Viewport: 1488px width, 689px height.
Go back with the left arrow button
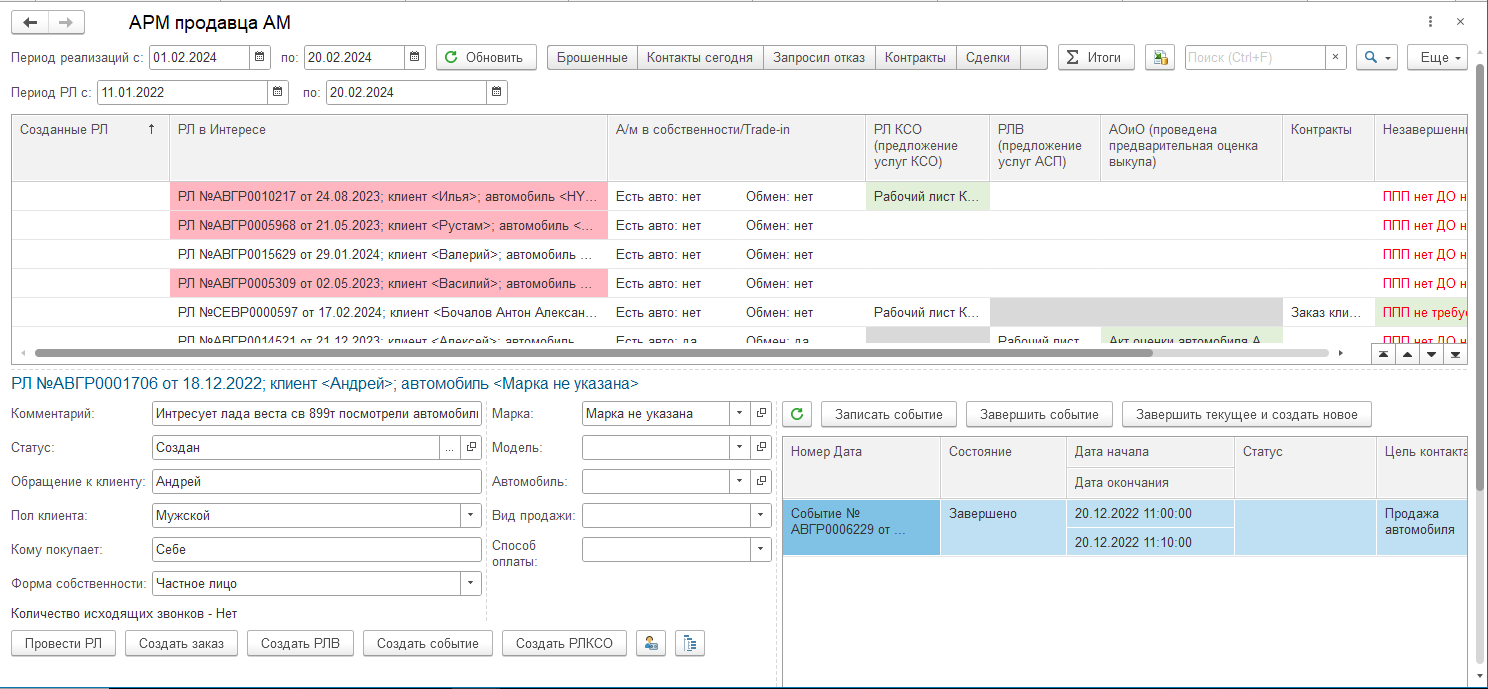tap(30, 22)
